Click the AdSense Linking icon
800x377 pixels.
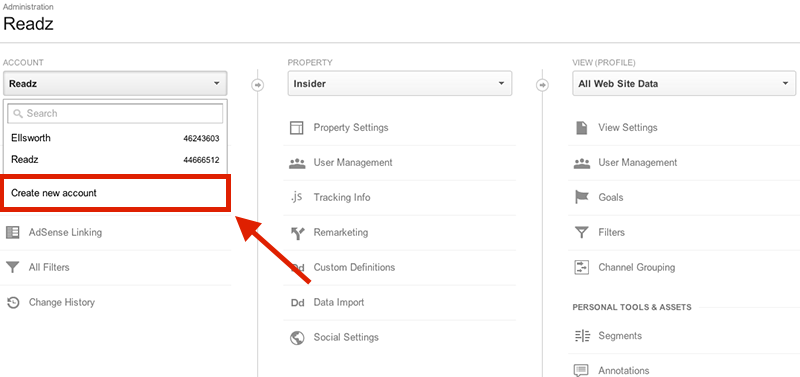tap(13, 233)
